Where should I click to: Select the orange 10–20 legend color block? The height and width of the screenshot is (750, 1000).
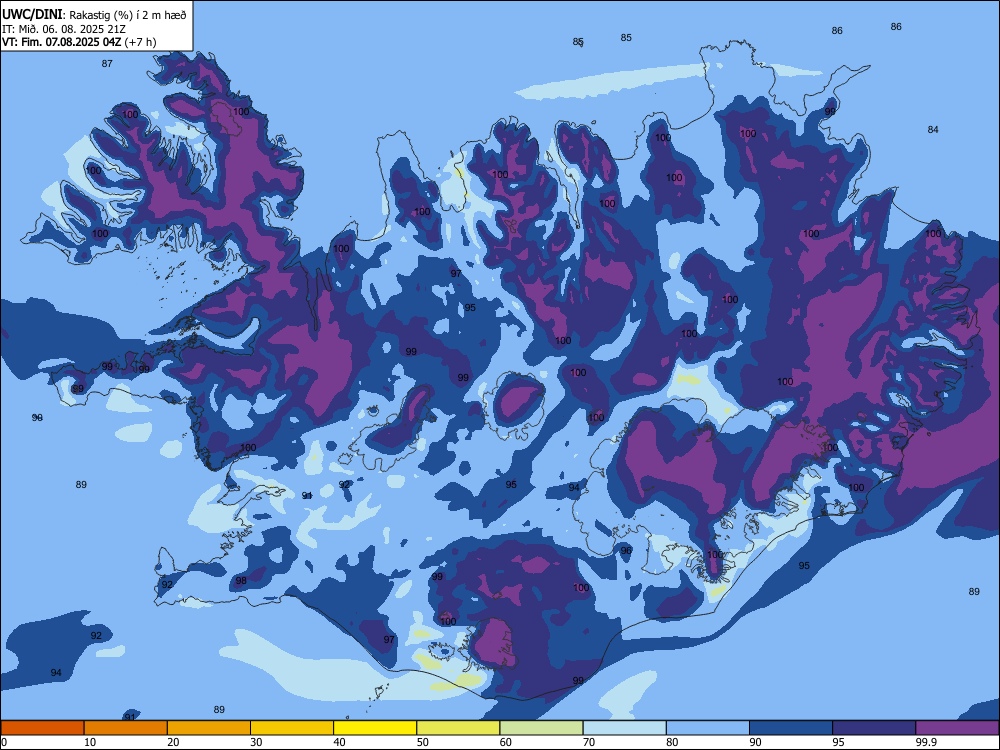pos(126,728)
